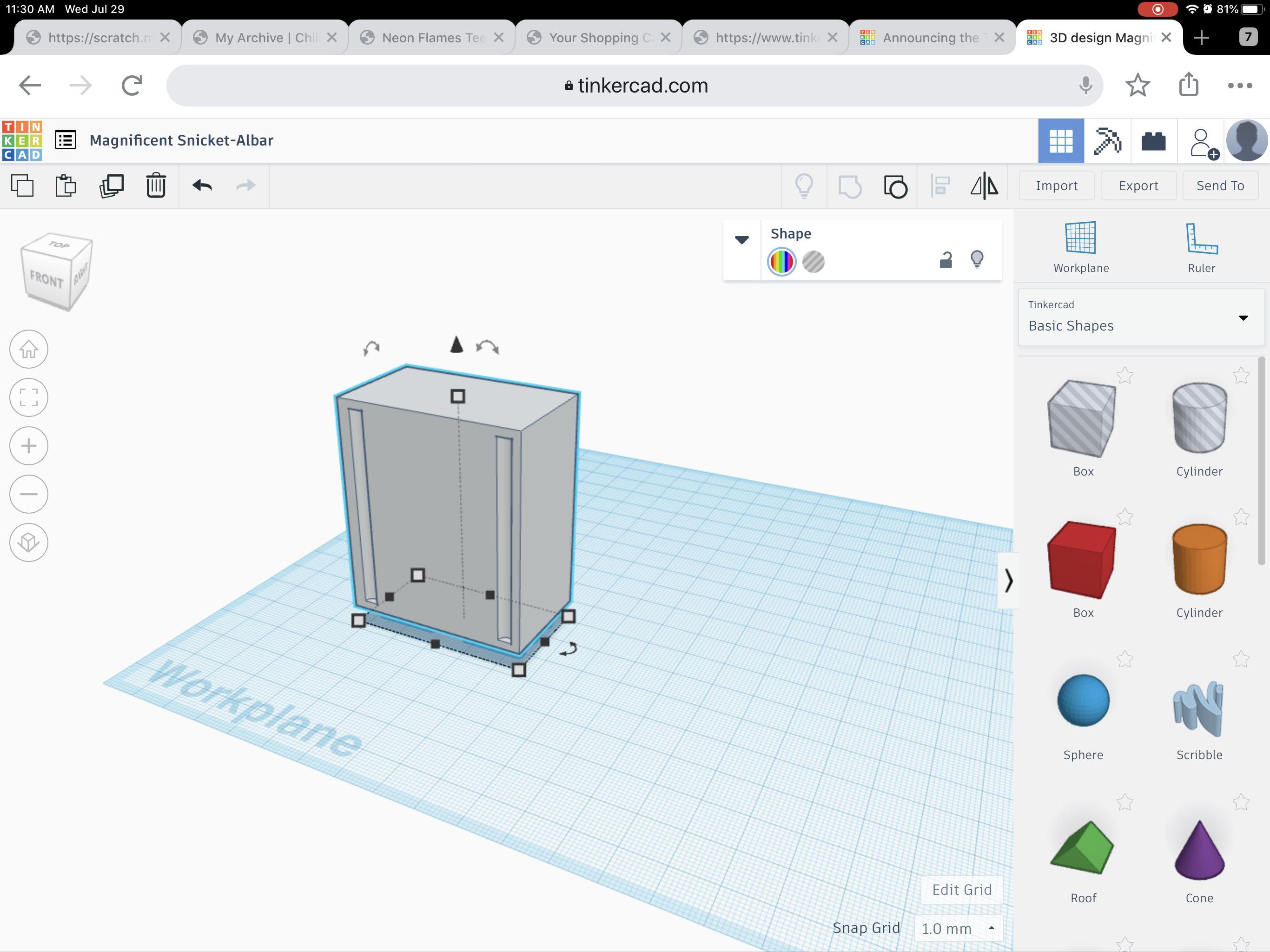Click the view cube FRONT face
This screenshot has width=1270, height=952.
[x=46, y=280]
